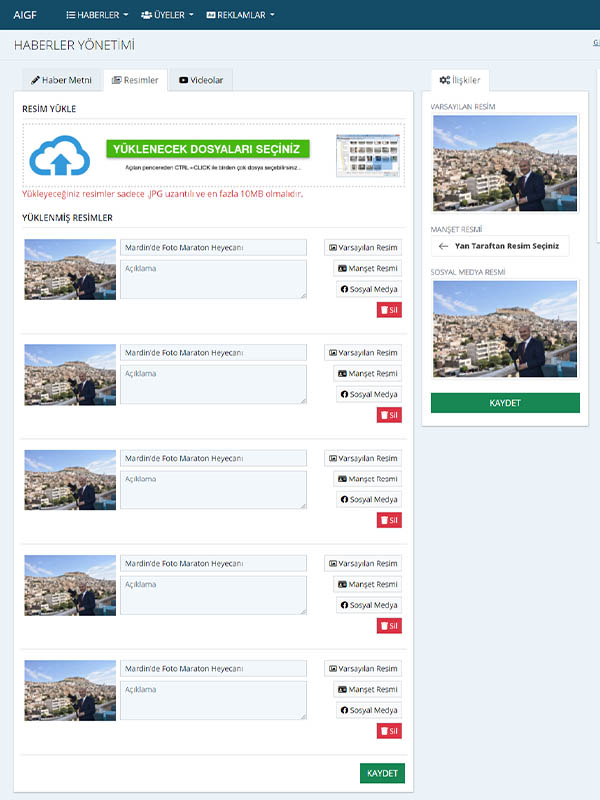Click KAYDET button in İlişkiler panel
The width and height of the screenshot is (600, 800).
505,403
